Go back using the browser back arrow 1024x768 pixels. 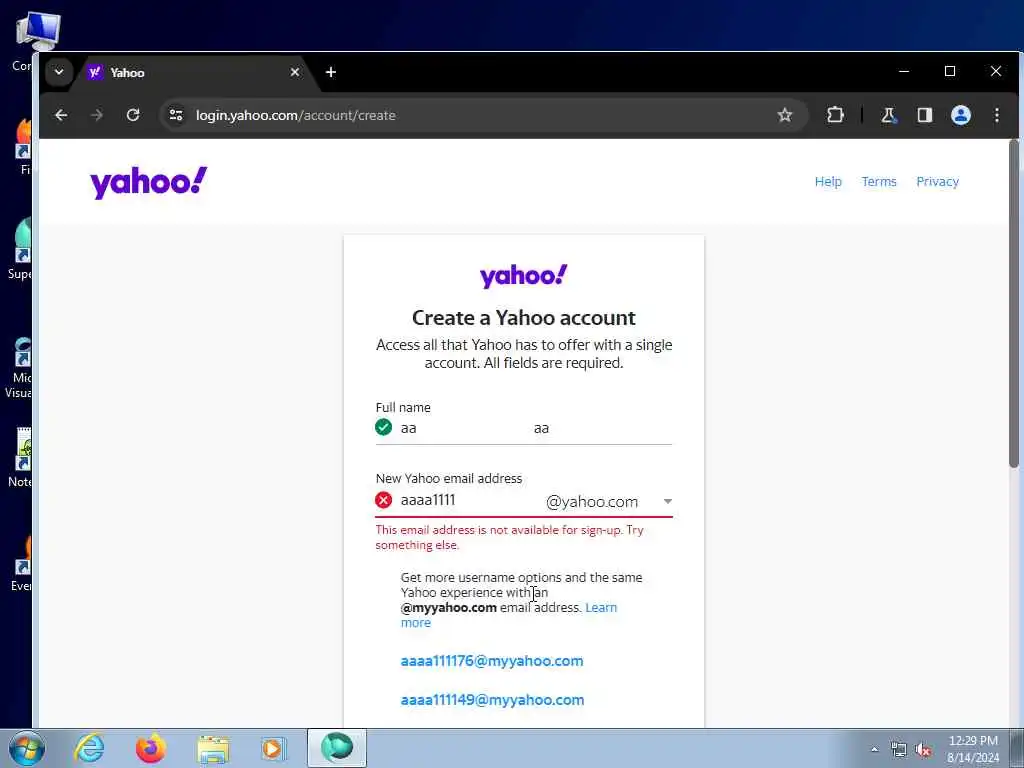click(x=61, y=116)
